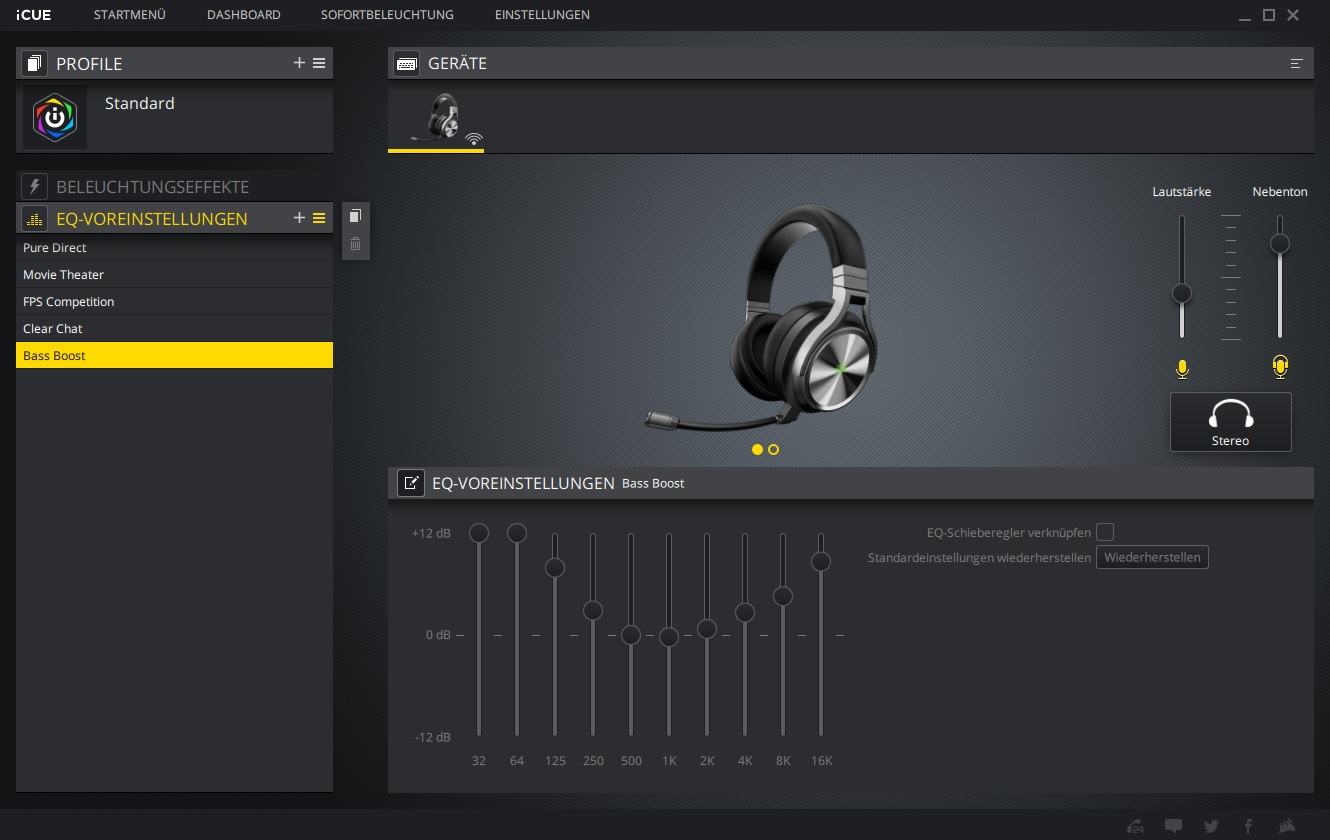Viewport: 1330px width, 840px height.
Task: Open the EQ presets hamburger menu
Action: 319,218
